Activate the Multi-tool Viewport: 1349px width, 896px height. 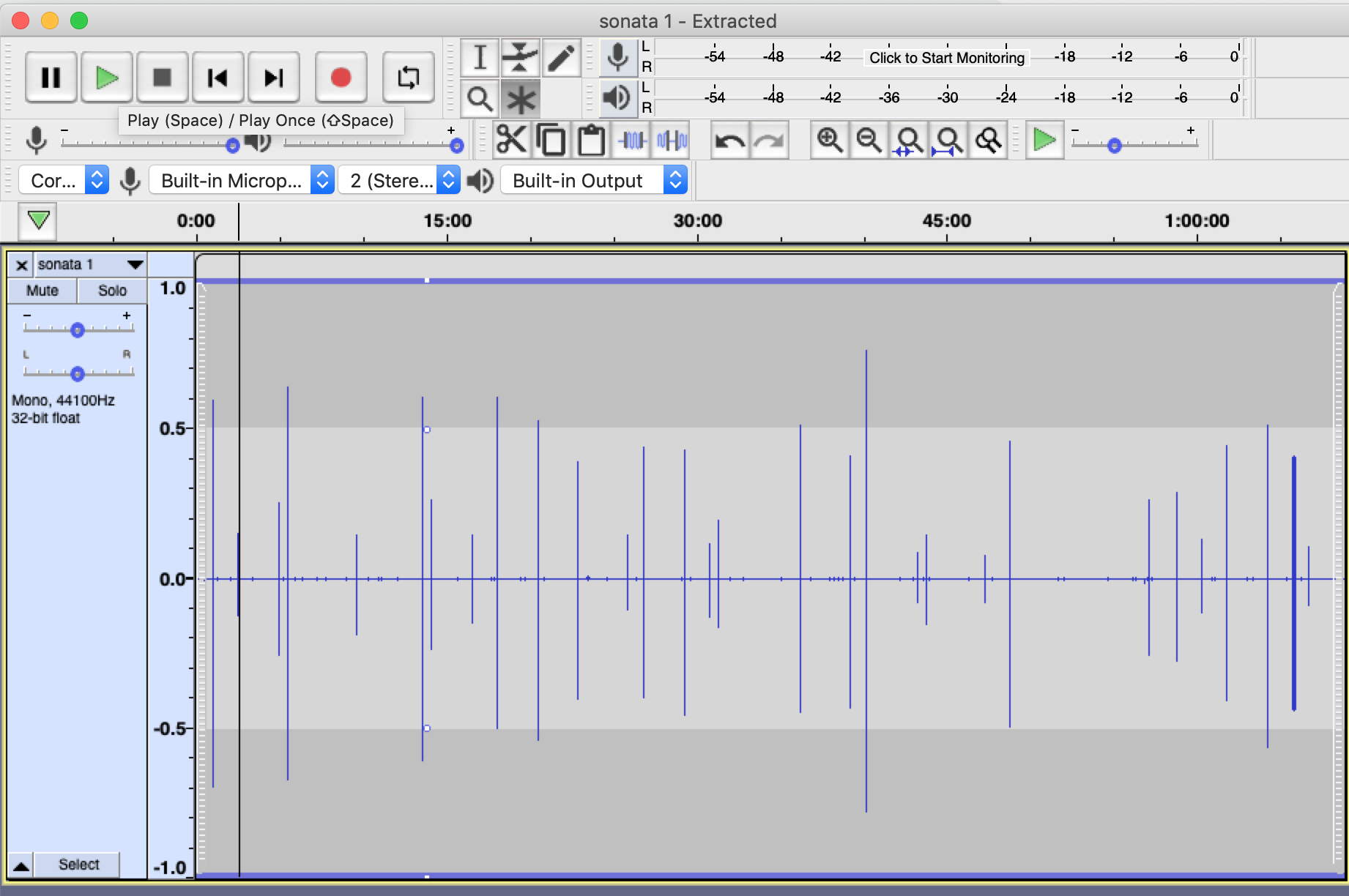[x=520, y=97]
